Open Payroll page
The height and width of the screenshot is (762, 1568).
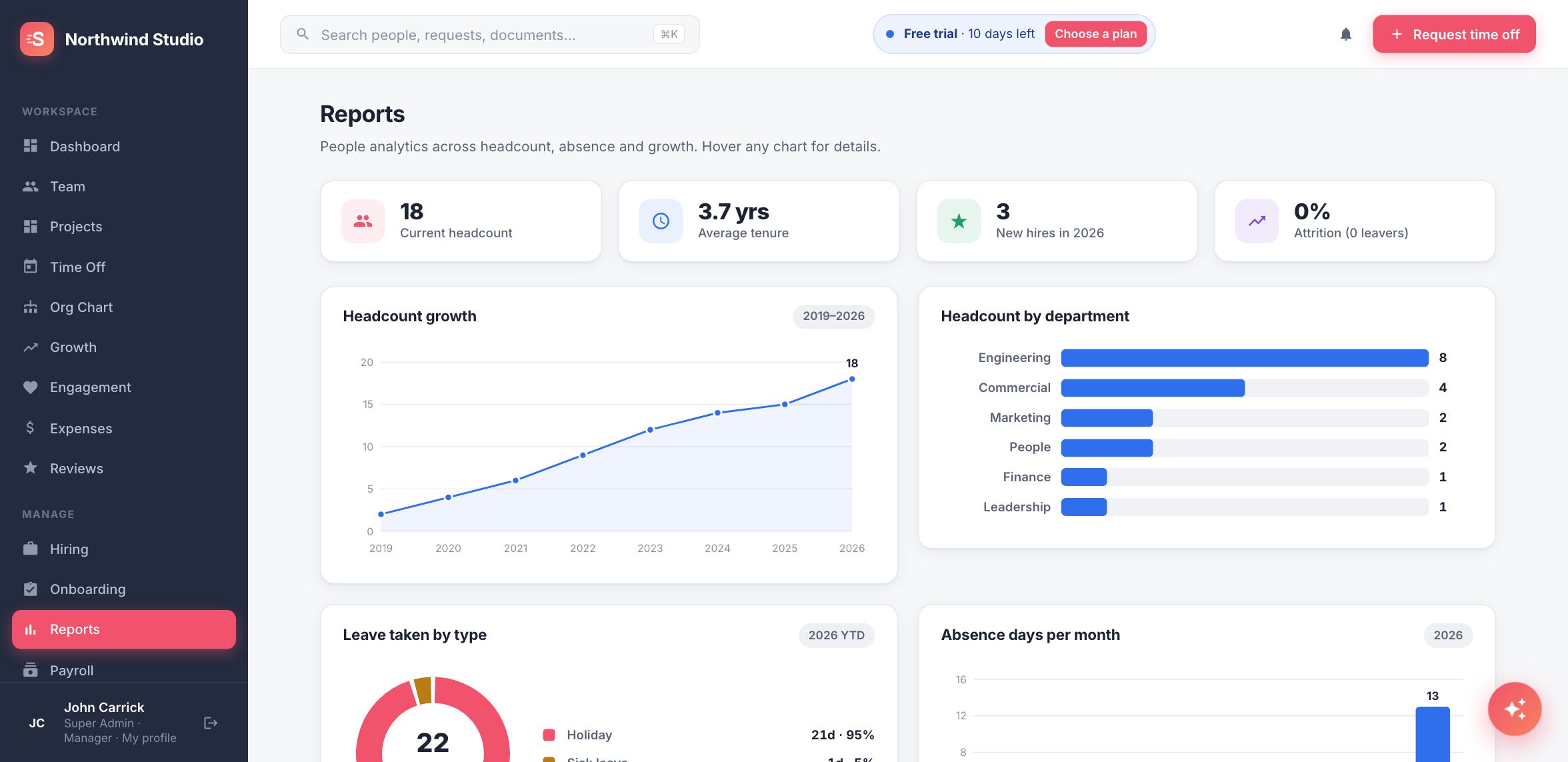pyautogui.click(x=124, y=670)
